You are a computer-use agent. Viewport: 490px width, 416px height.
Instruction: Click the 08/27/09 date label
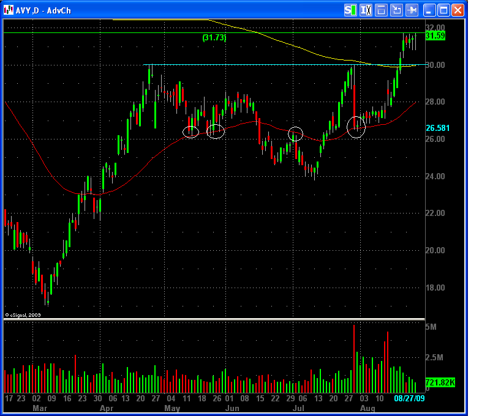click(x=409, y=398)
